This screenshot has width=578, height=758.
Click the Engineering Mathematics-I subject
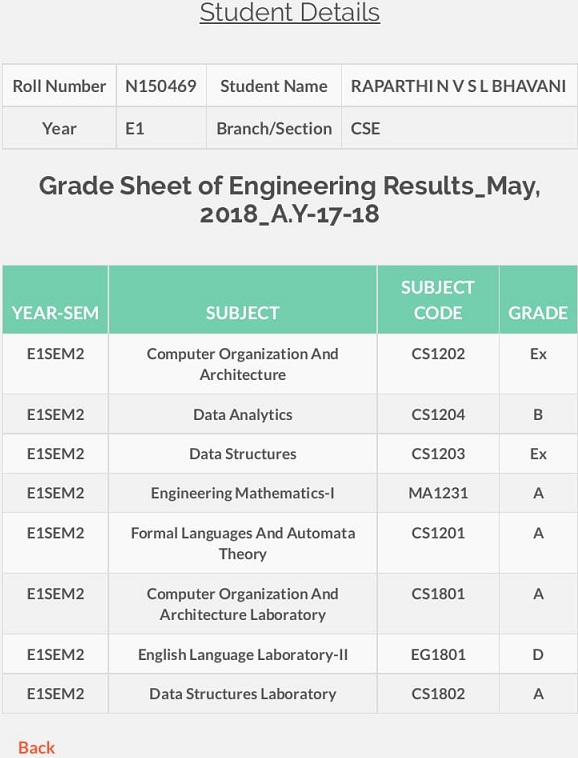[x=243, y=493]
